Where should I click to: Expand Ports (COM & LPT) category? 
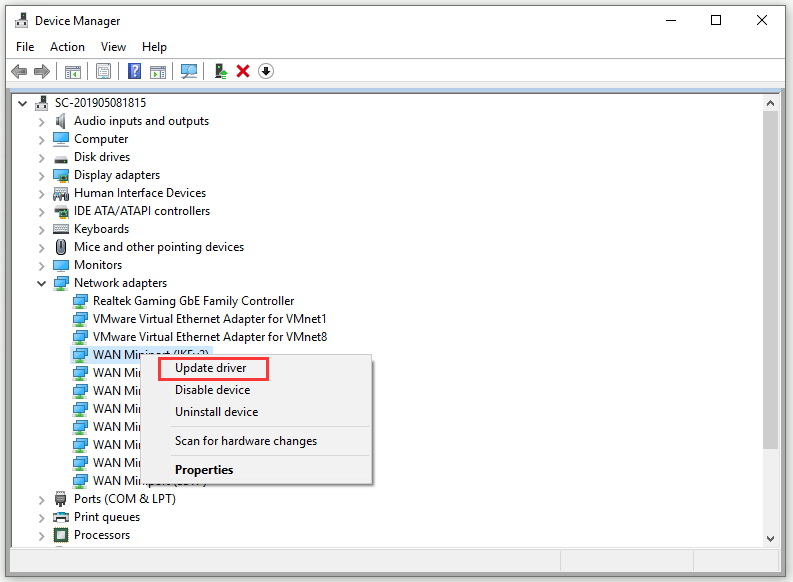[42, 499]
